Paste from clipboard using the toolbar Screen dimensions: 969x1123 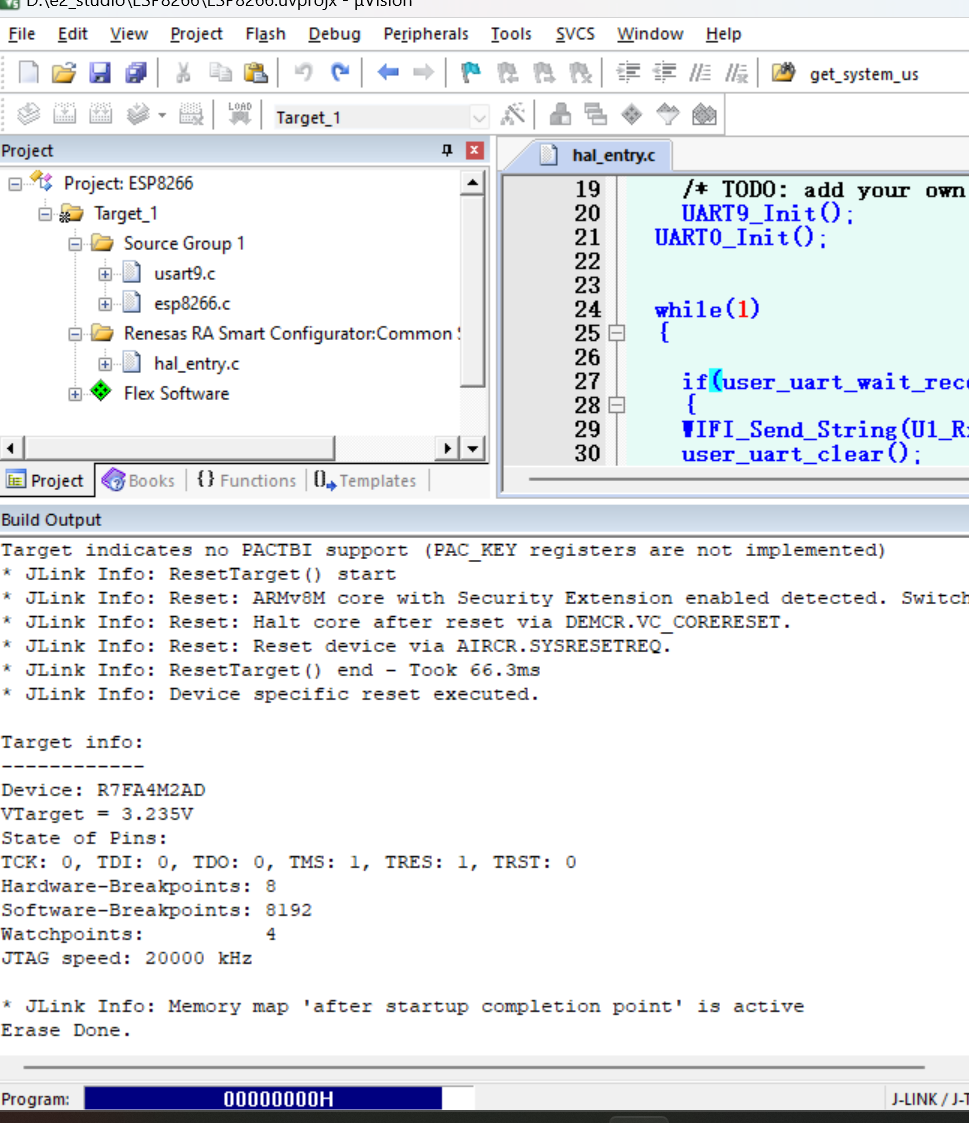pos(255,72)
